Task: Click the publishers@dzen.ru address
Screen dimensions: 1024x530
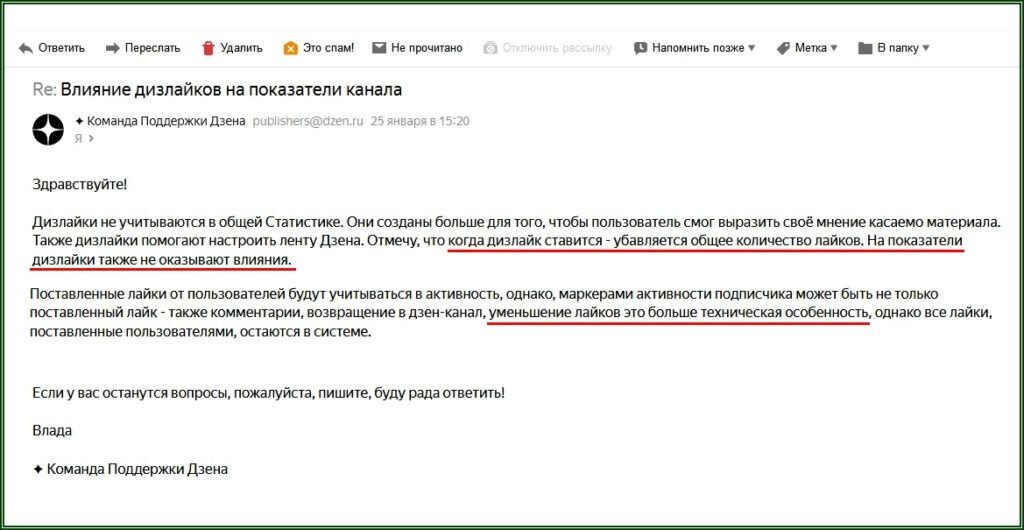Action: (308, 121)
